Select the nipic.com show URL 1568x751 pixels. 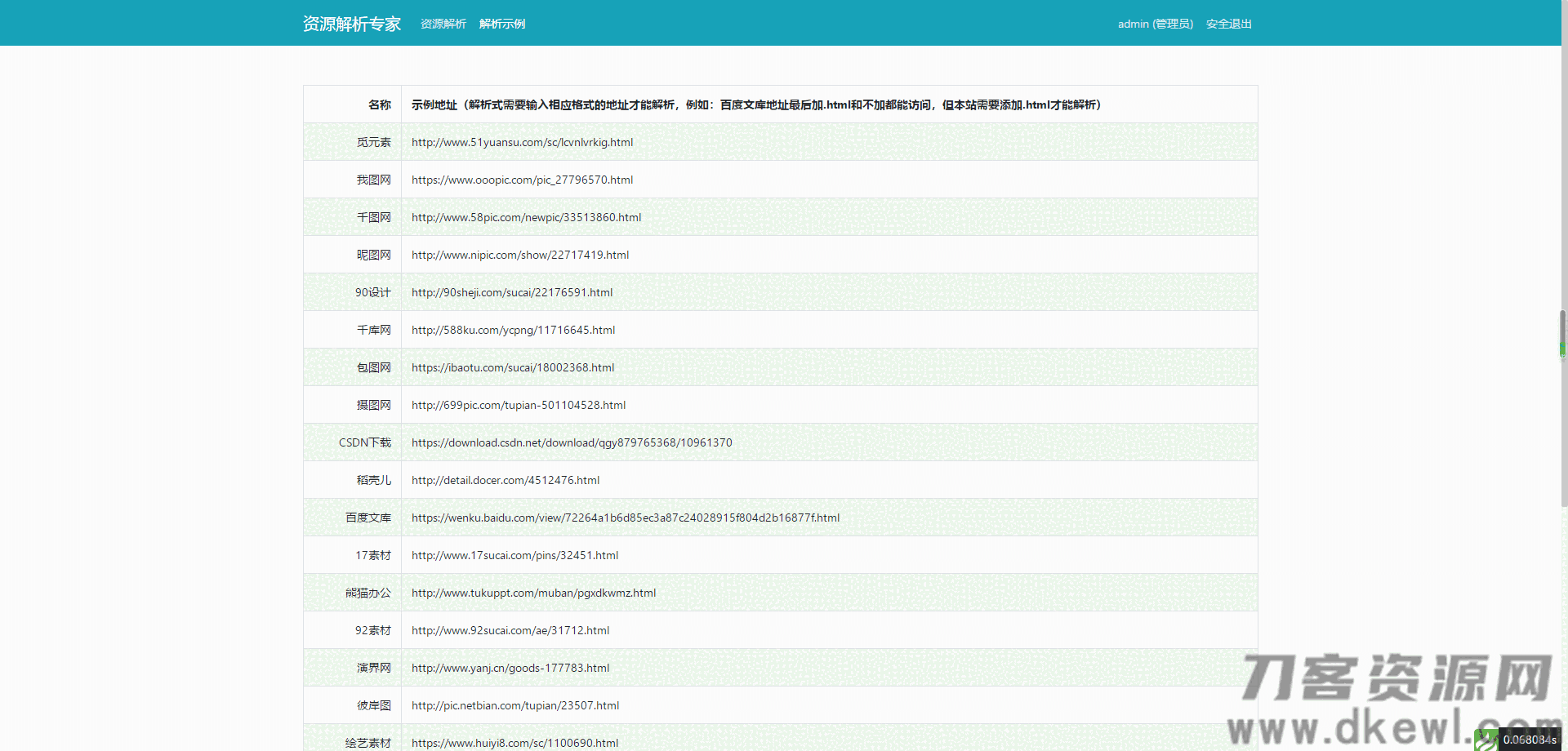tap(519, 255)
